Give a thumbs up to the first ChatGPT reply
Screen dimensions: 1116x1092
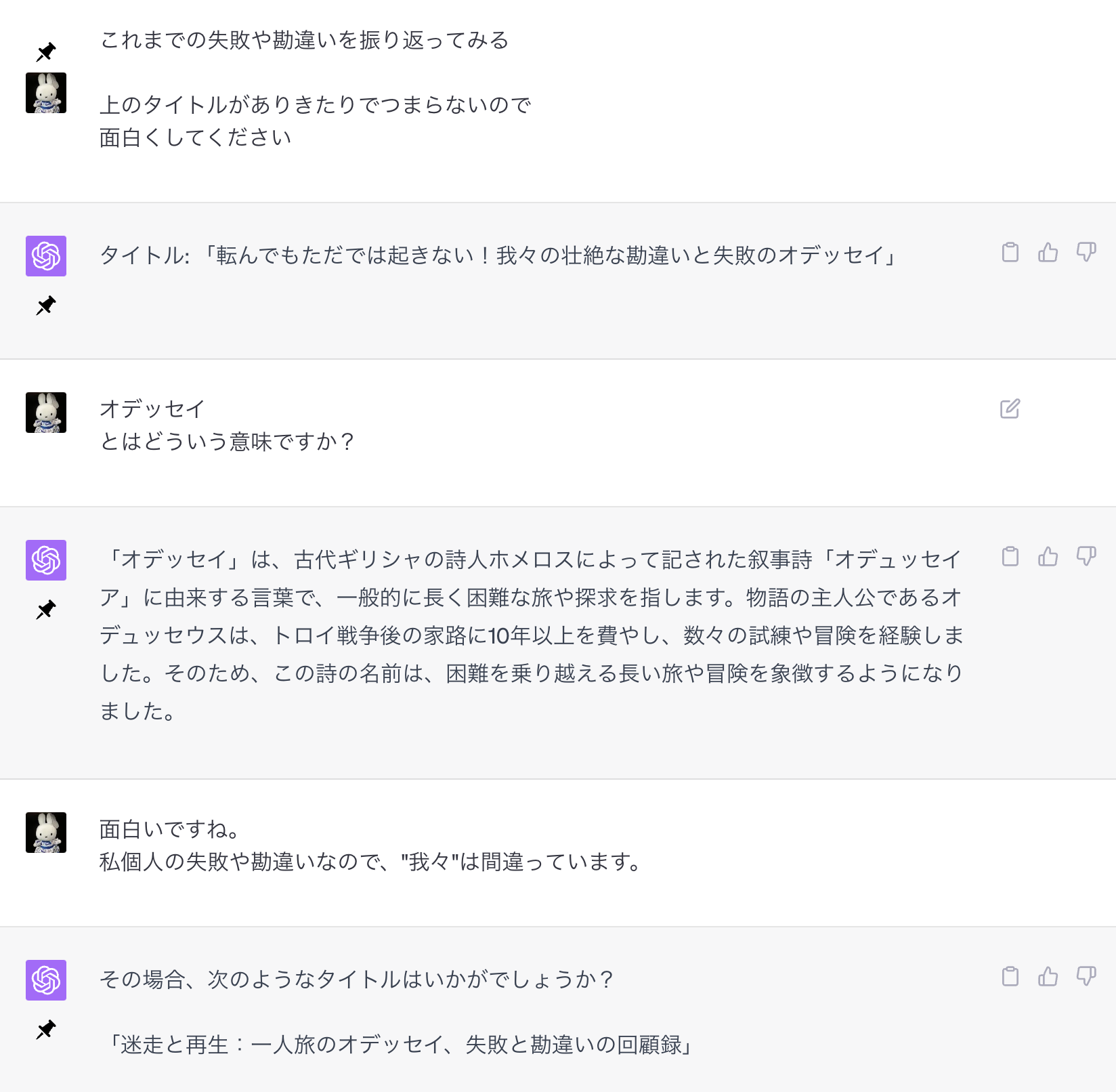[1048, 252]
